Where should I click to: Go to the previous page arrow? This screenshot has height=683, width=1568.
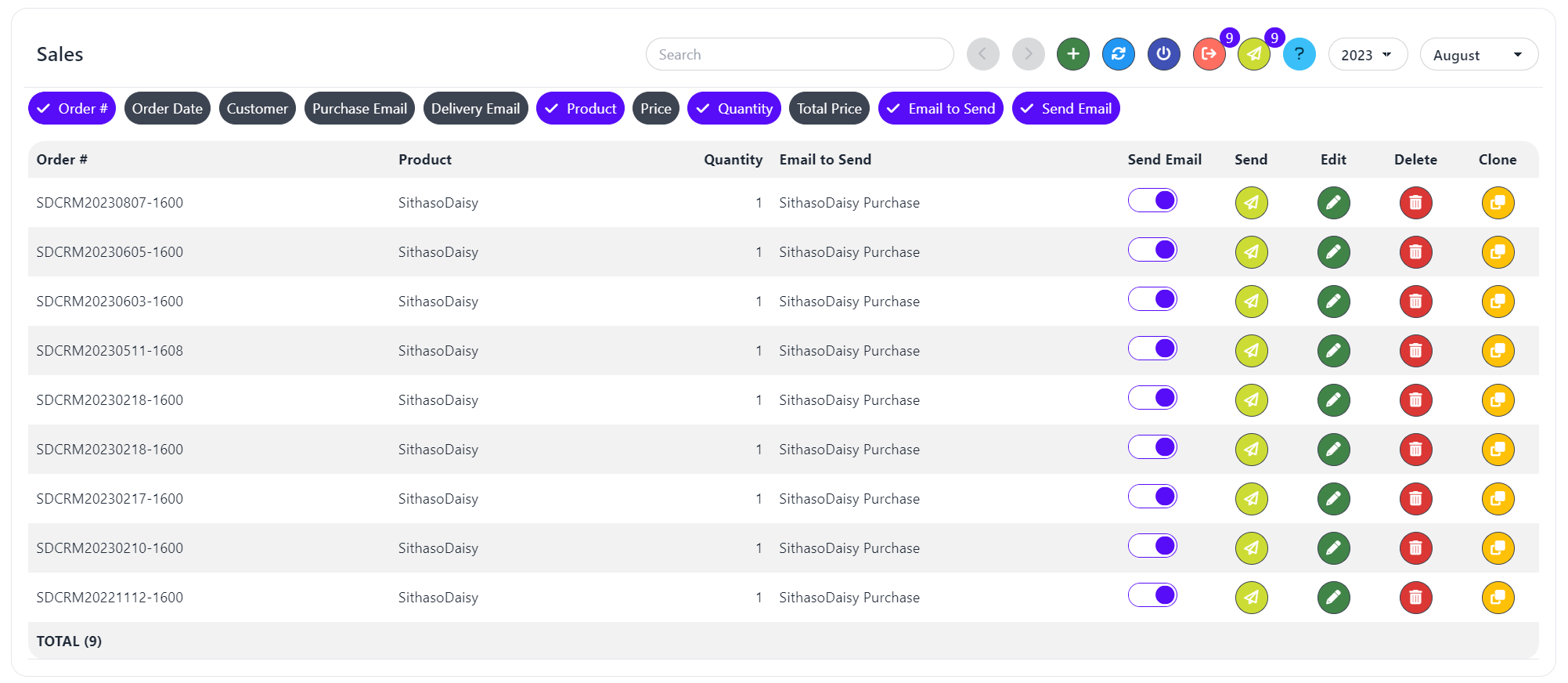click(x=982, y=54)
